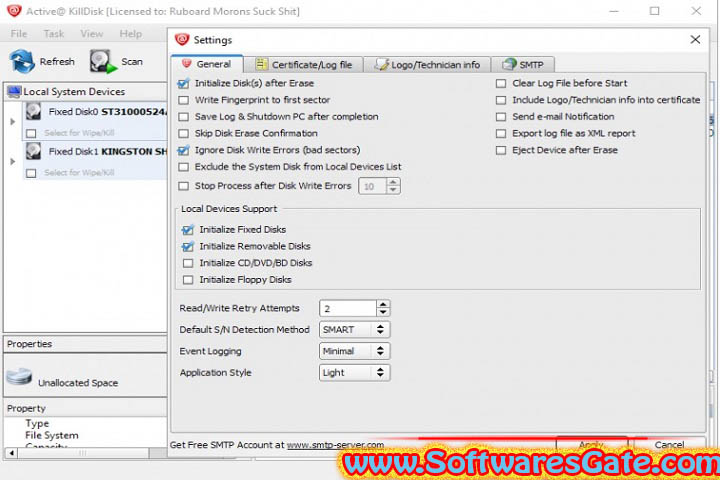Enable Save Log & Shutdown PC after completion
The height and width of the screenshot is (480, 720).
(x=183, y=117)
